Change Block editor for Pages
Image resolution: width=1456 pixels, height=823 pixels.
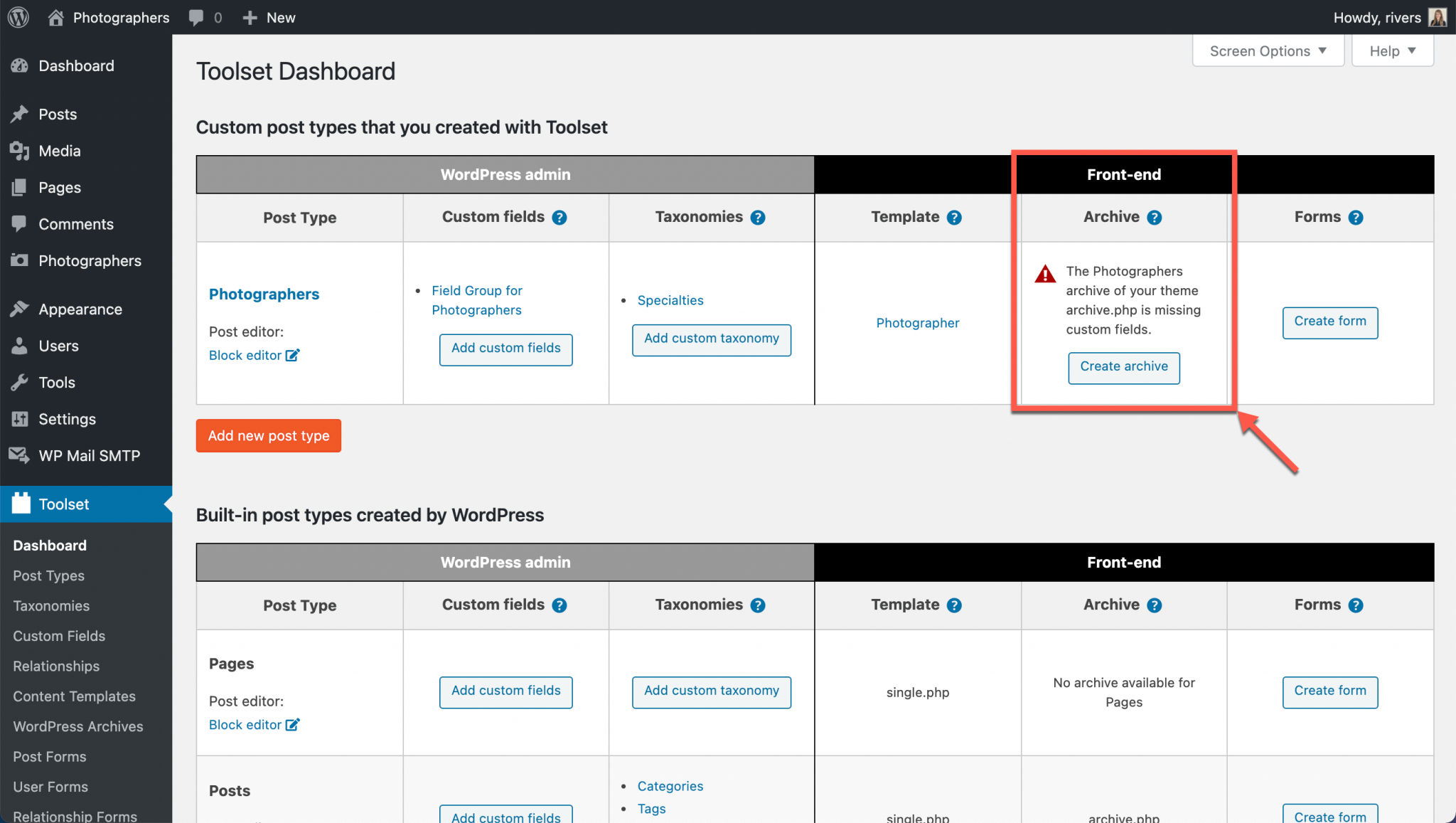254,725
